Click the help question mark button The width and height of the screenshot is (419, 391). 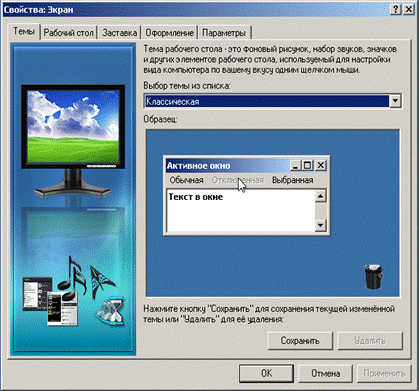tap(395, 10)
